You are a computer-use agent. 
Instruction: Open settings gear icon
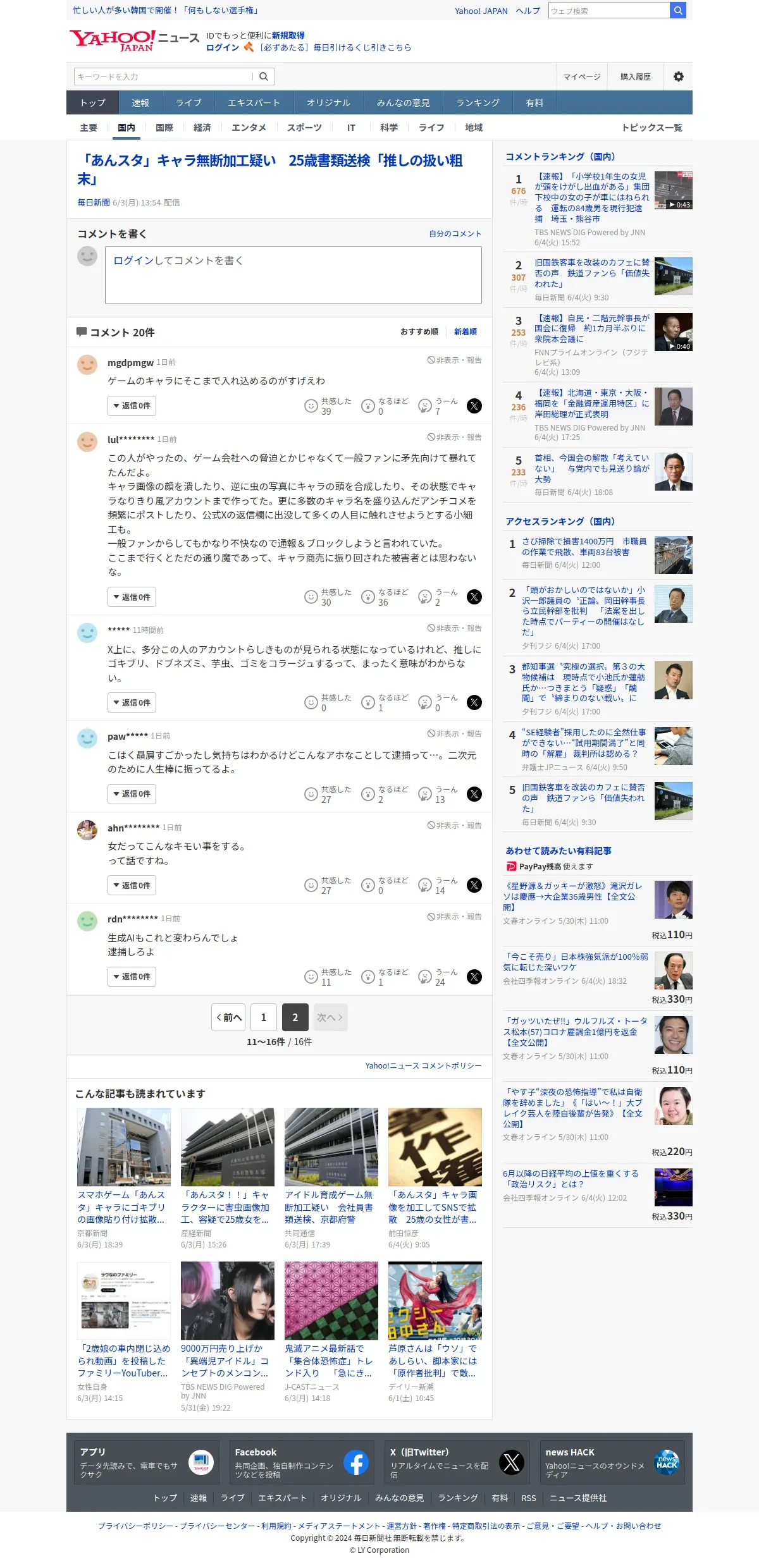679,77
